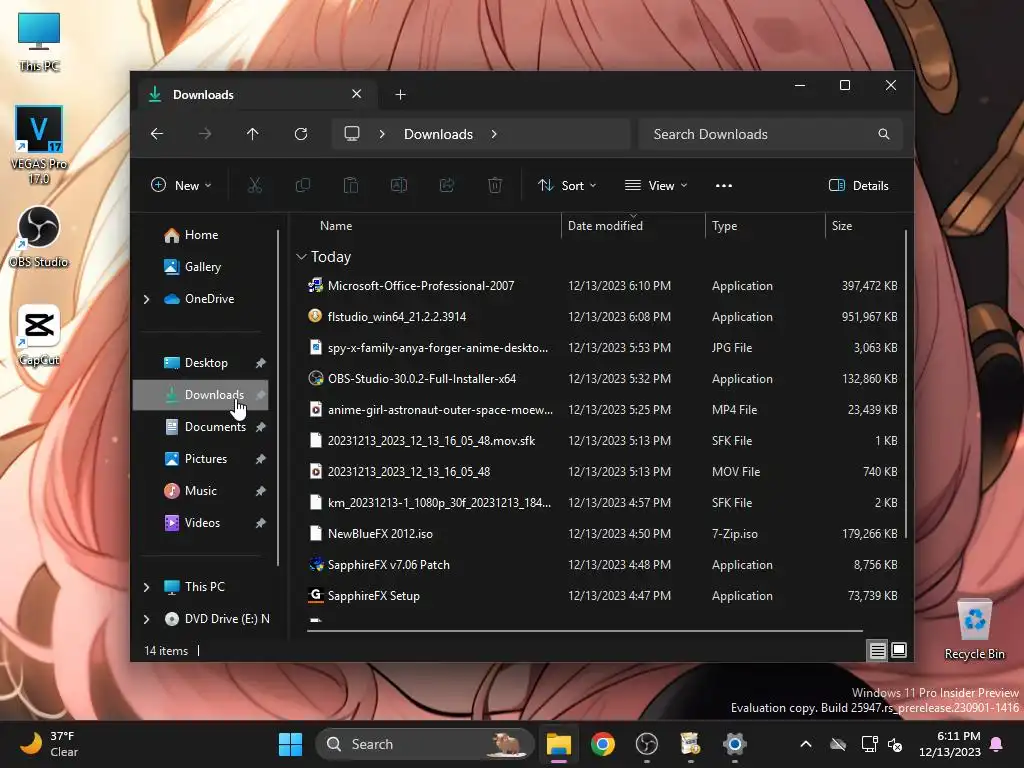
Task: Open Windows Start menu
Action: 291,744
